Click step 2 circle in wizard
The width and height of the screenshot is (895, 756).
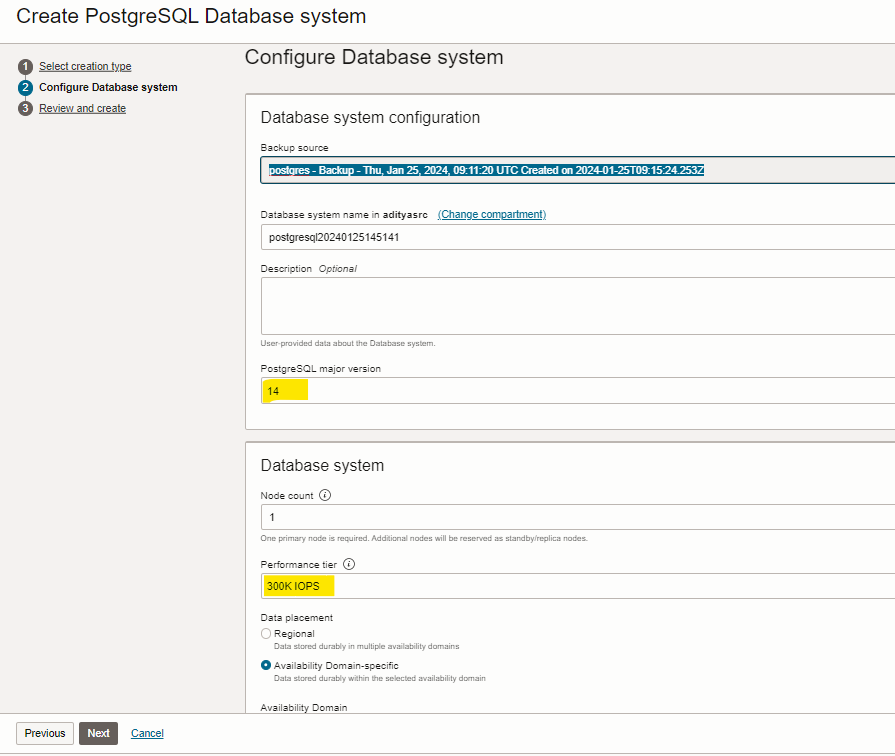pos(25,87)
